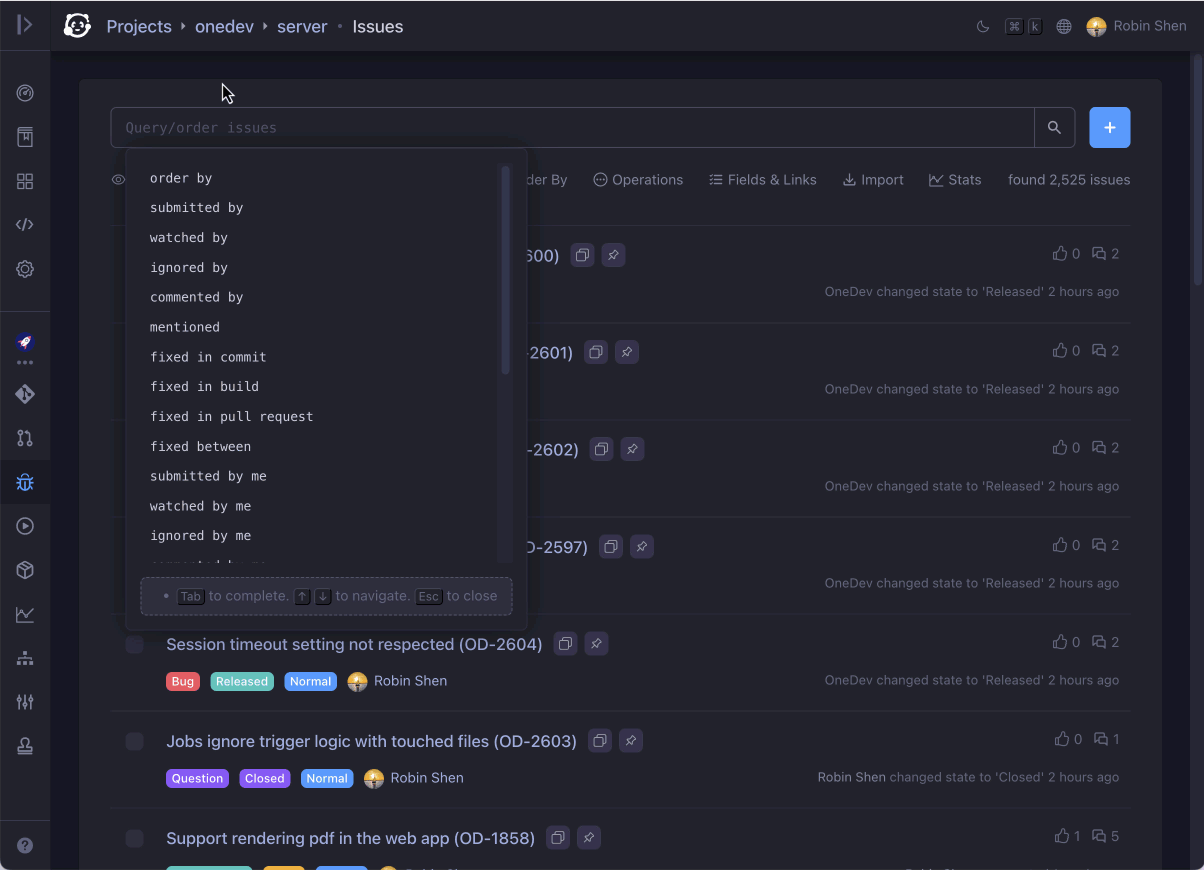
Task: Toggle the checkbox for Session timeout issue
Action: tap(134, 644)
